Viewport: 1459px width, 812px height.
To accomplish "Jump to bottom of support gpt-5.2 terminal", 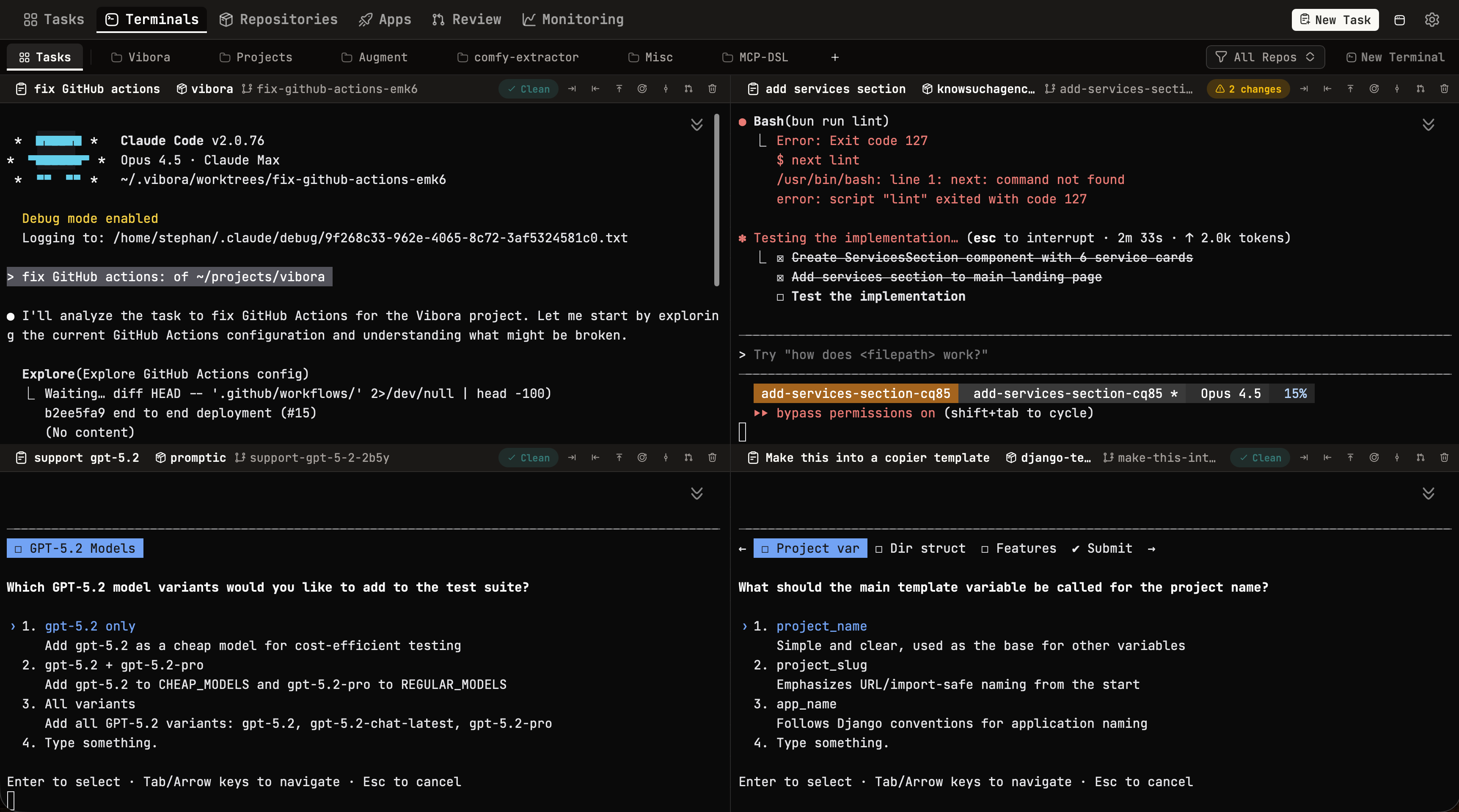I will (696, 493).
